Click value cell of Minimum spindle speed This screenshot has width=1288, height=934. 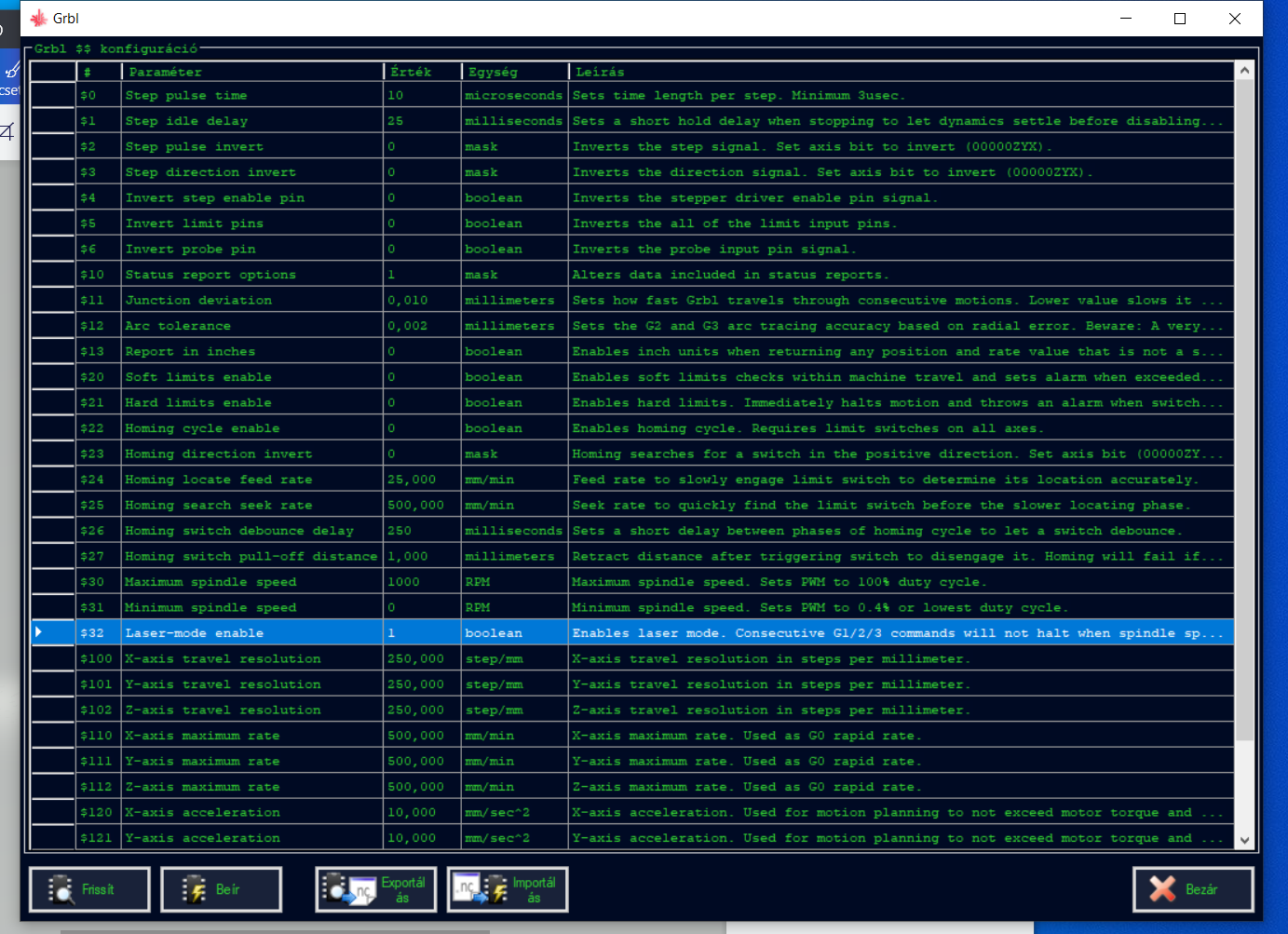(x=423, y=608)
